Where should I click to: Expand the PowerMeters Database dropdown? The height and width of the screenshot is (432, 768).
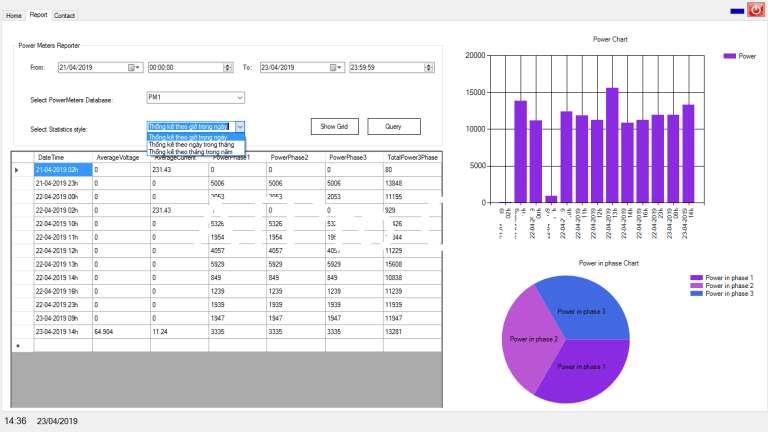[x=240, y=98]
